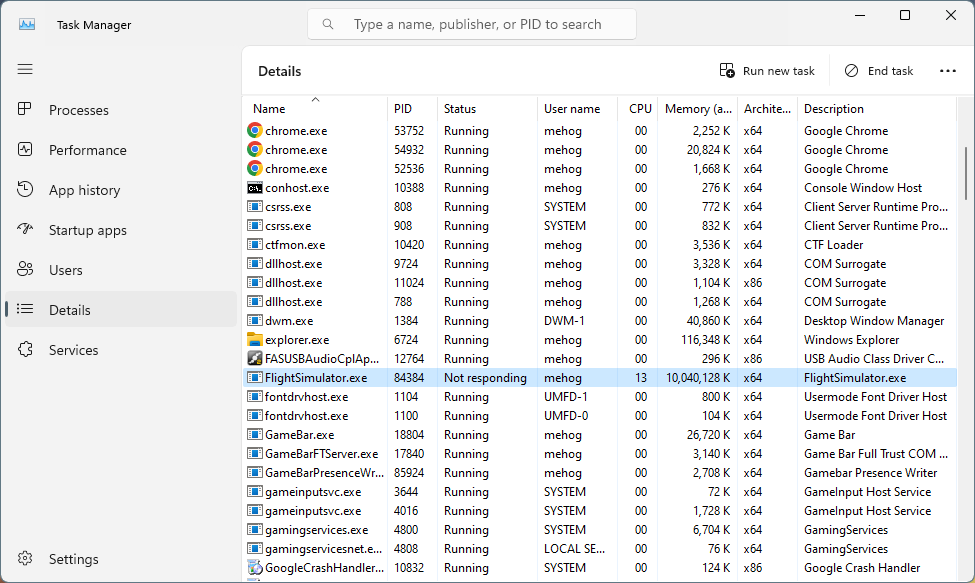Sort by the Architecture column header

pyautogui.click(x=767, y=109)
